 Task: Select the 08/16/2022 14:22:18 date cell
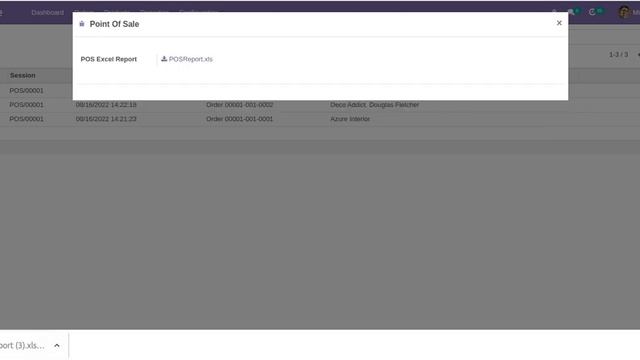click(x=106, y=105)
